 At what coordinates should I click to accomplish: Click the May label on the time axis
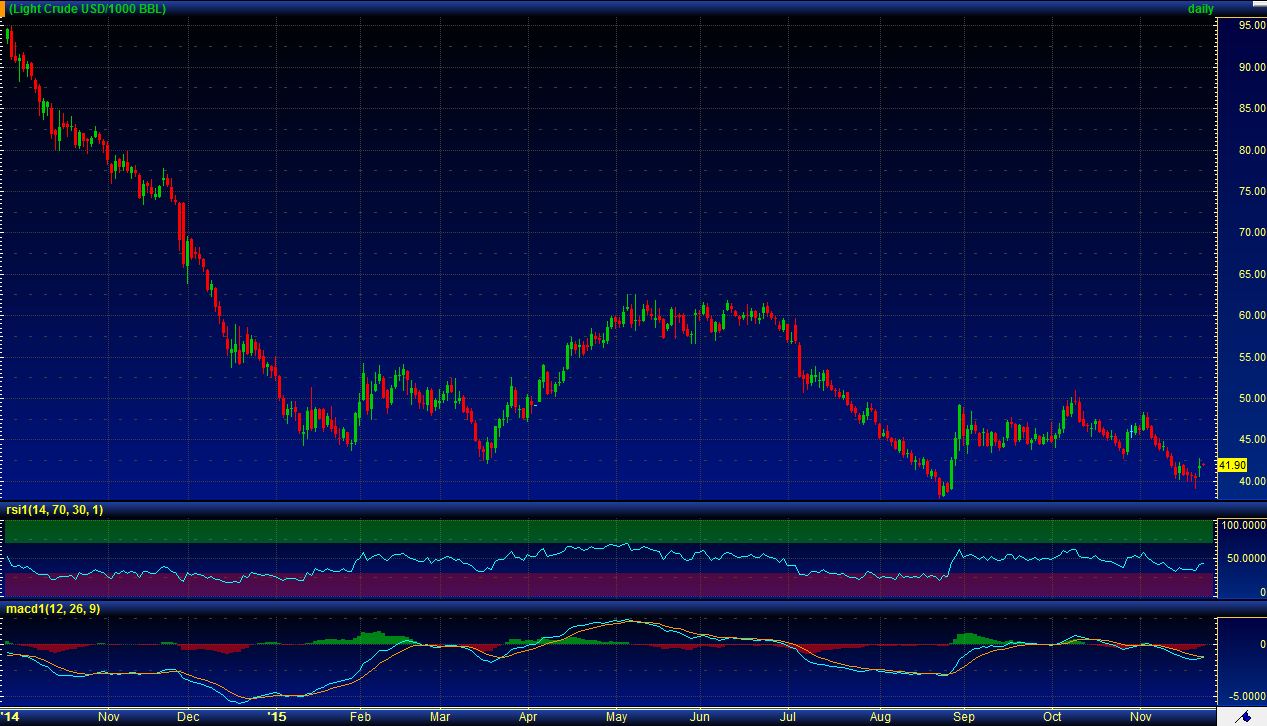tap(617, 717)
